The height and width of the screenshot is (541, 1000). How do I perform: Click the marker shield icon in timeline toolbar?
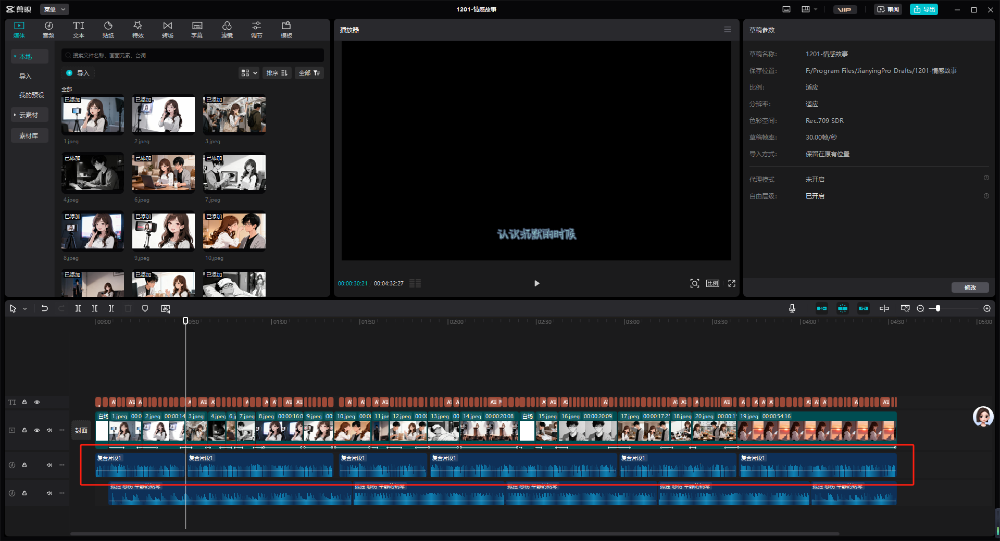[145, 309]
